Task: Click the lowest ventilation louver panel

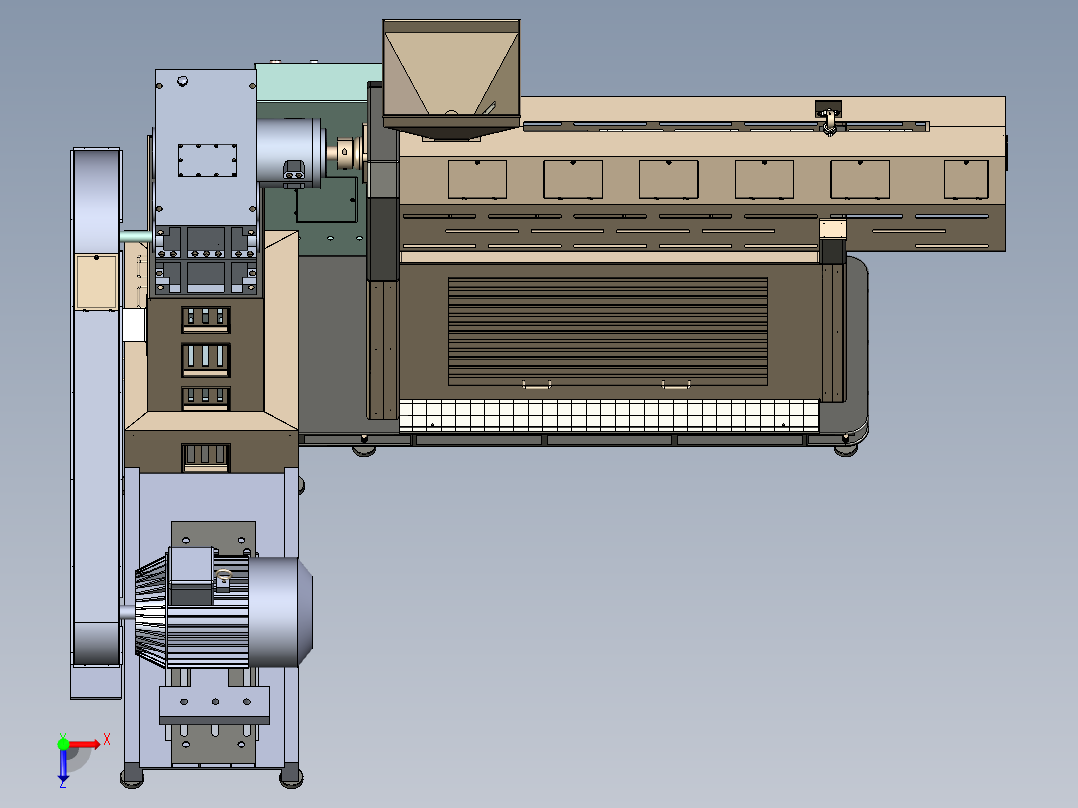Action: tap(204, 456)
